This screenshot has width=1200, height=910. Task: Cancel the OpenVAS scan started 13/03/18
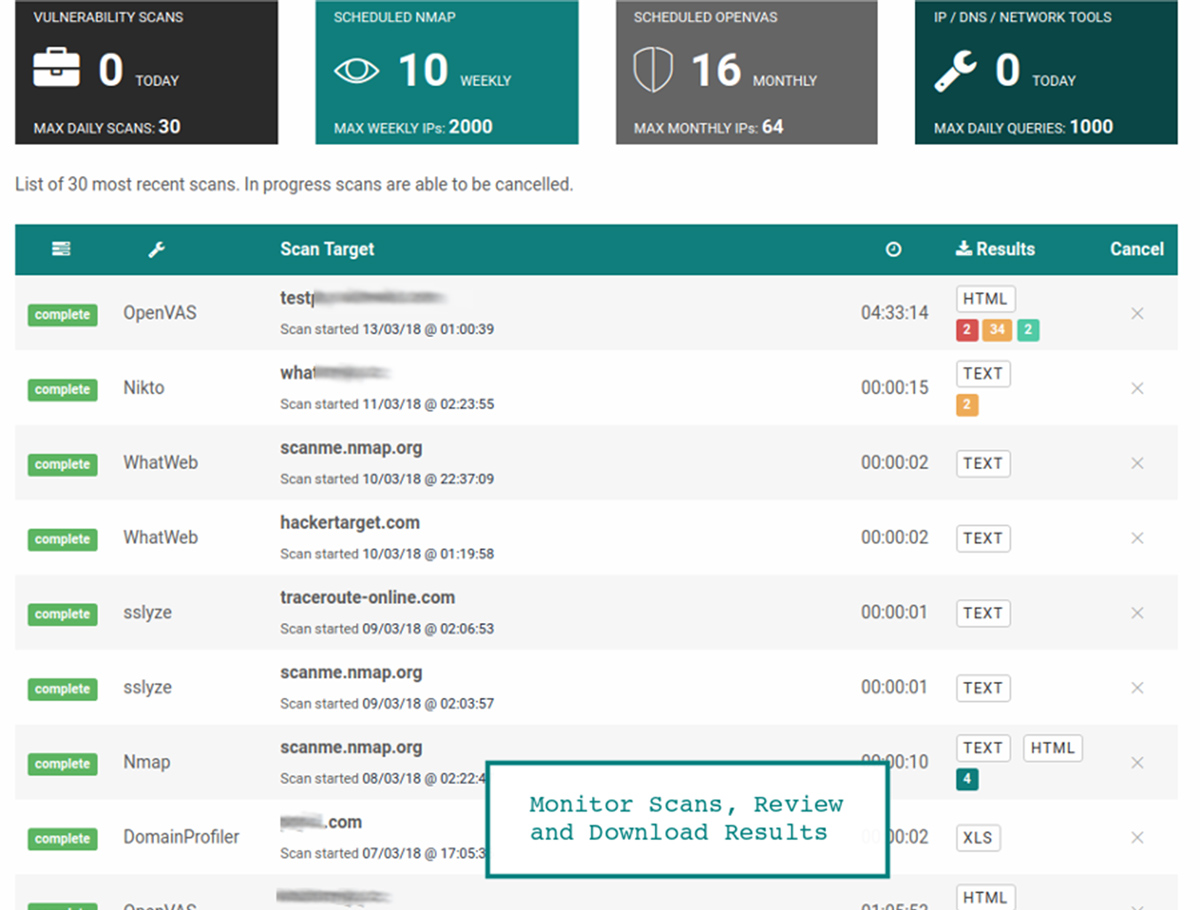coord(1137,314)
